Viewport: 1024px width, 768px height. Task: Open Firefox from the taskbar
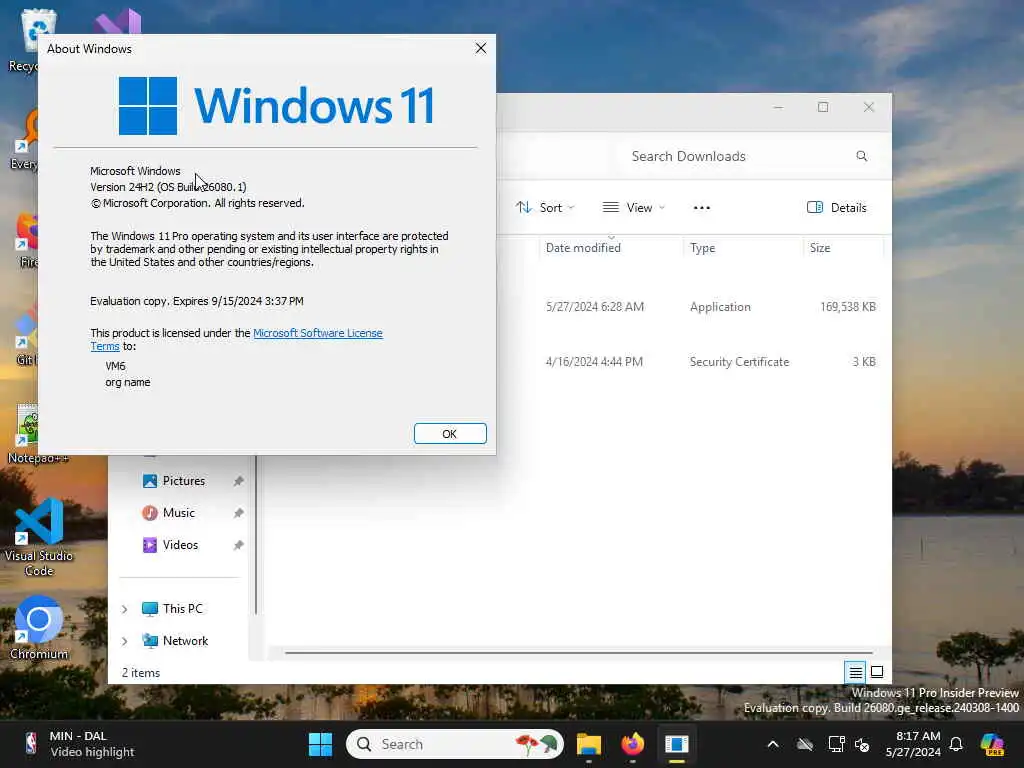632,744
